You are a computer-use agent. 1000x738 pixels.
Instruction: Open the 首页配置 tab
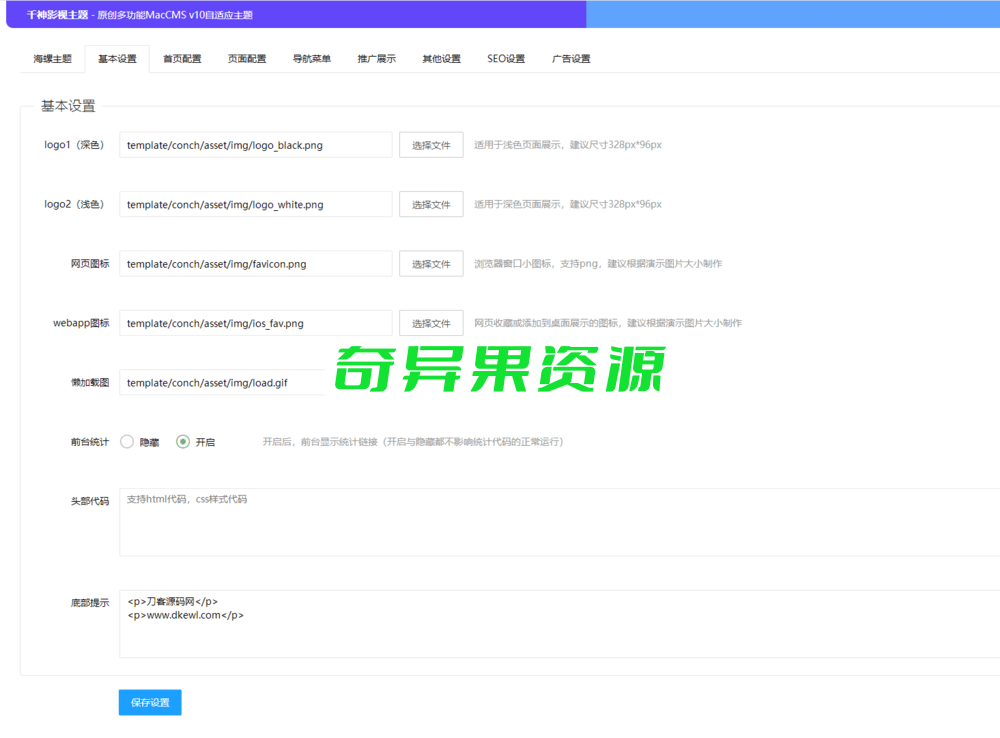click(x=181, y=58)
